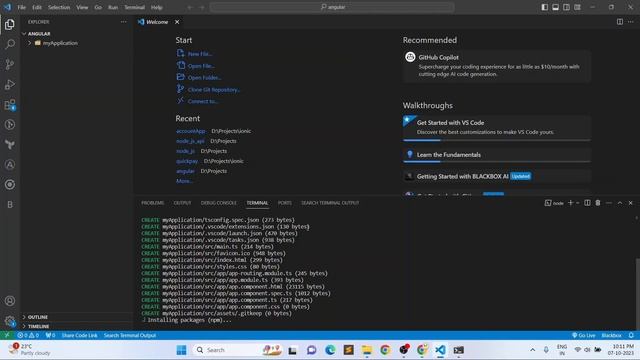640x360 pixels.
Task: Switch to the OUTPUT tab
Action: (x=182, y=203)
